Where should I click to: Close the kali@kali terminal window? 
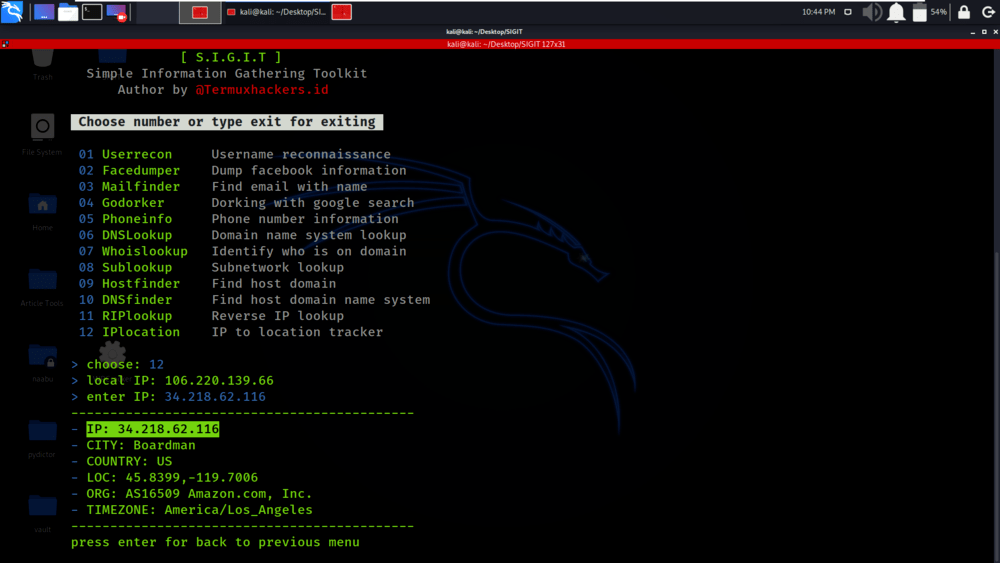[x=995, y=32]
